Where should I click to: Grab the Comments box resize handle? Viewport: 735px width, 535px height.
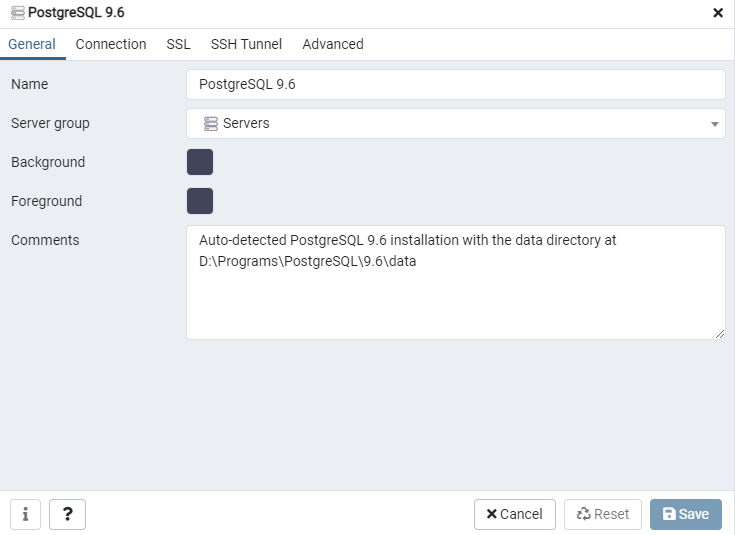coord(720,334)
